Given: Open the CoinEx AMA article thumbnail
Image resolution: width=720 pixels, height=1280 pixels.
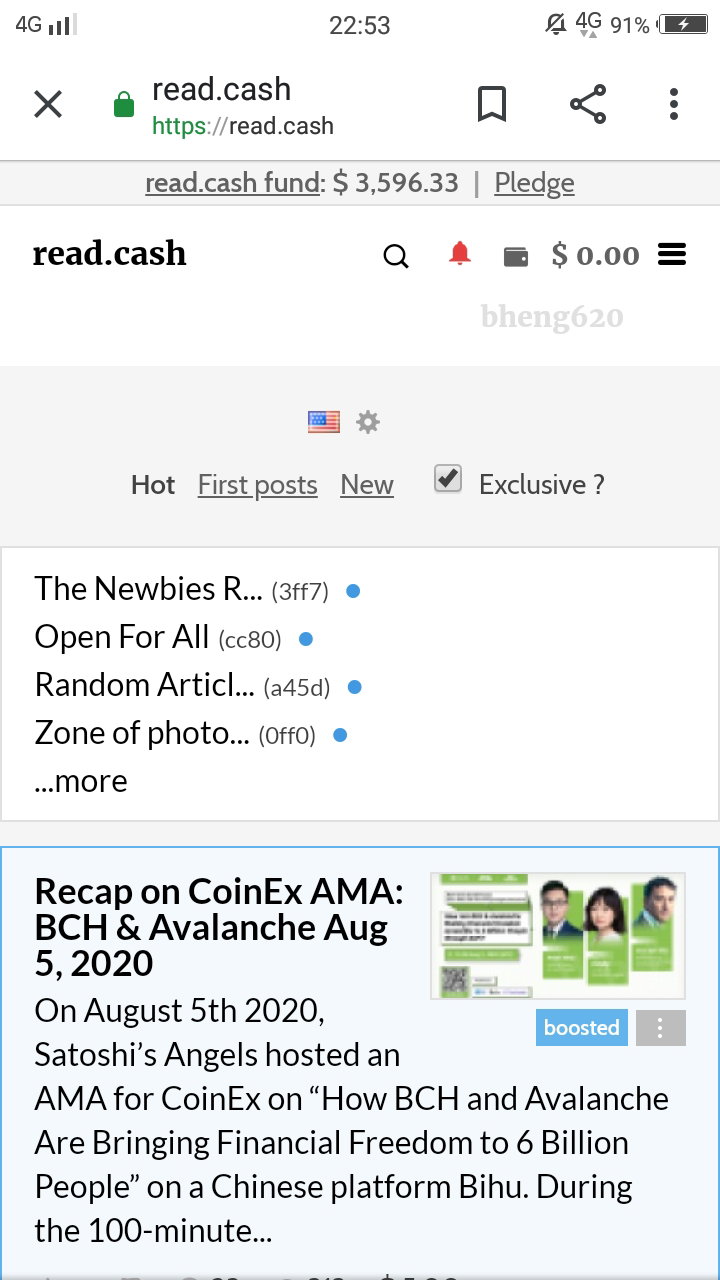Looking at the screenshot, I should tap(558, 936).
